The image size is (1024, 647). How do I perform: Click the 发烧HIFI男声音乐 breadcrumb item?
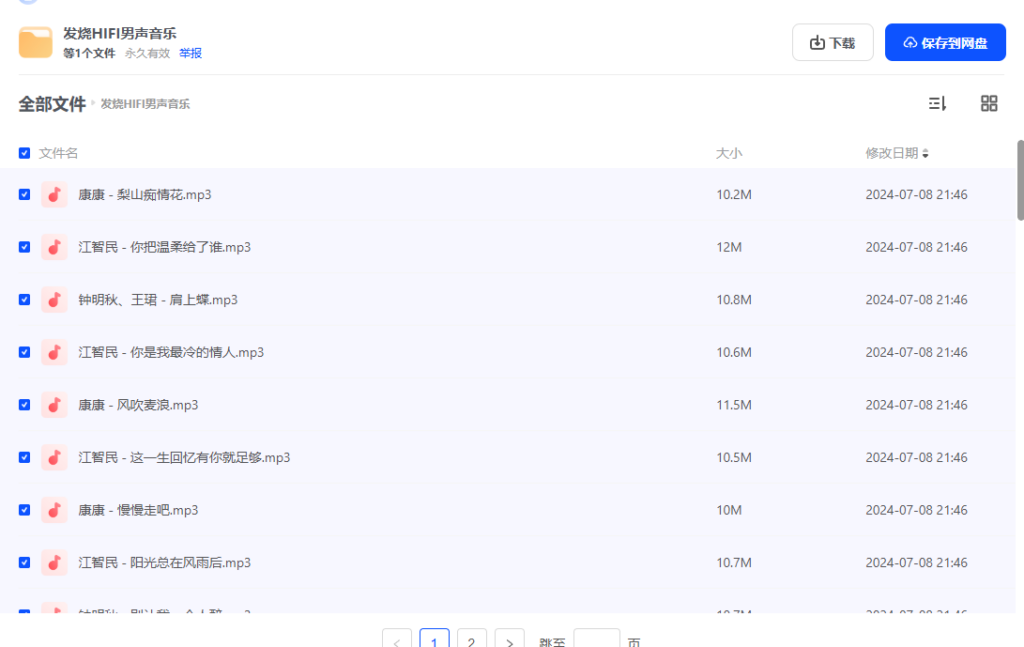145,104
